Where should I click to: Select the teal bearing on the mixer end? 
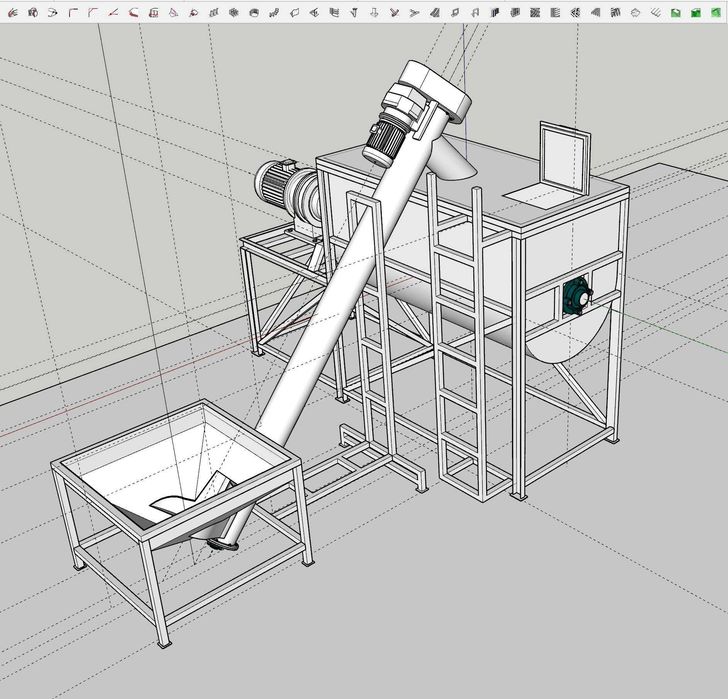click(x=577, y=296)
